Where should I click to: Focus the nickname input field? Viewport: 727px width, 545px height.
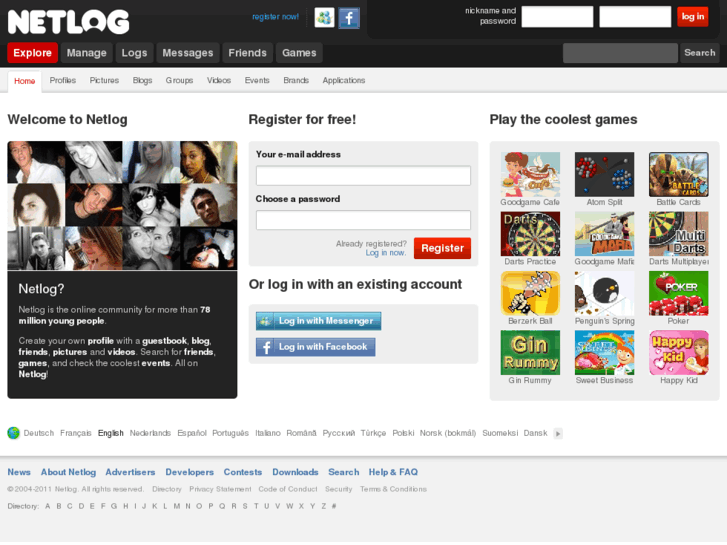[x=557, y=17]
